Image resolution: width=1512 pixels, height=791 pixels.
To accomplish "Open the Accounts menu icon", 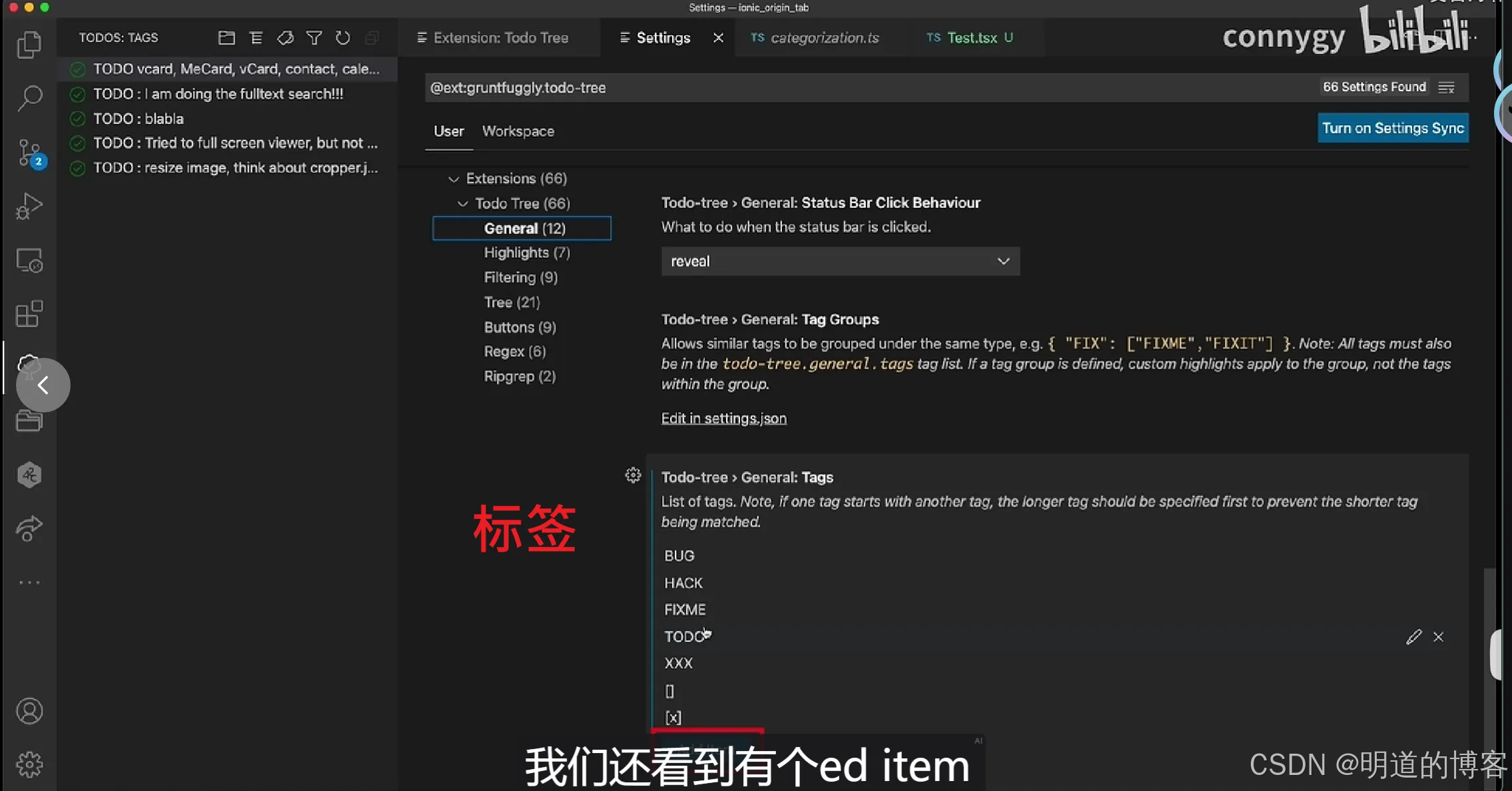I will (x=29, y=711).
